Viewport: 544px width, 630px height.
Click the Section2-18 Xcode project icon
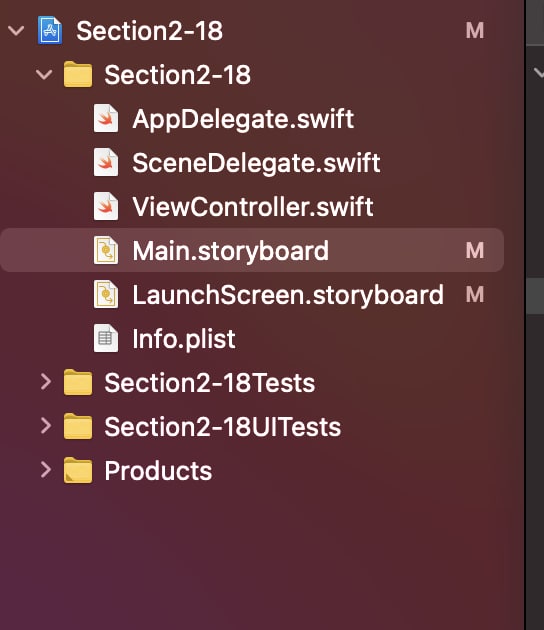50,31
